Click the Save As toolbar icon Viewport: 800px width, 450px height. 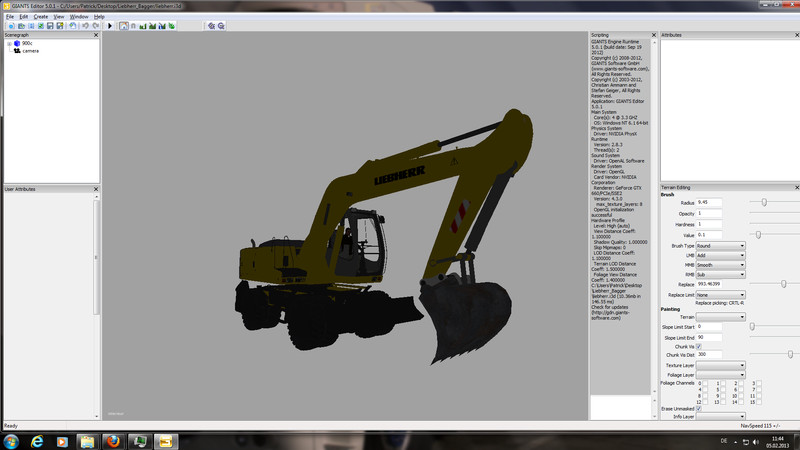click(60, 26)
